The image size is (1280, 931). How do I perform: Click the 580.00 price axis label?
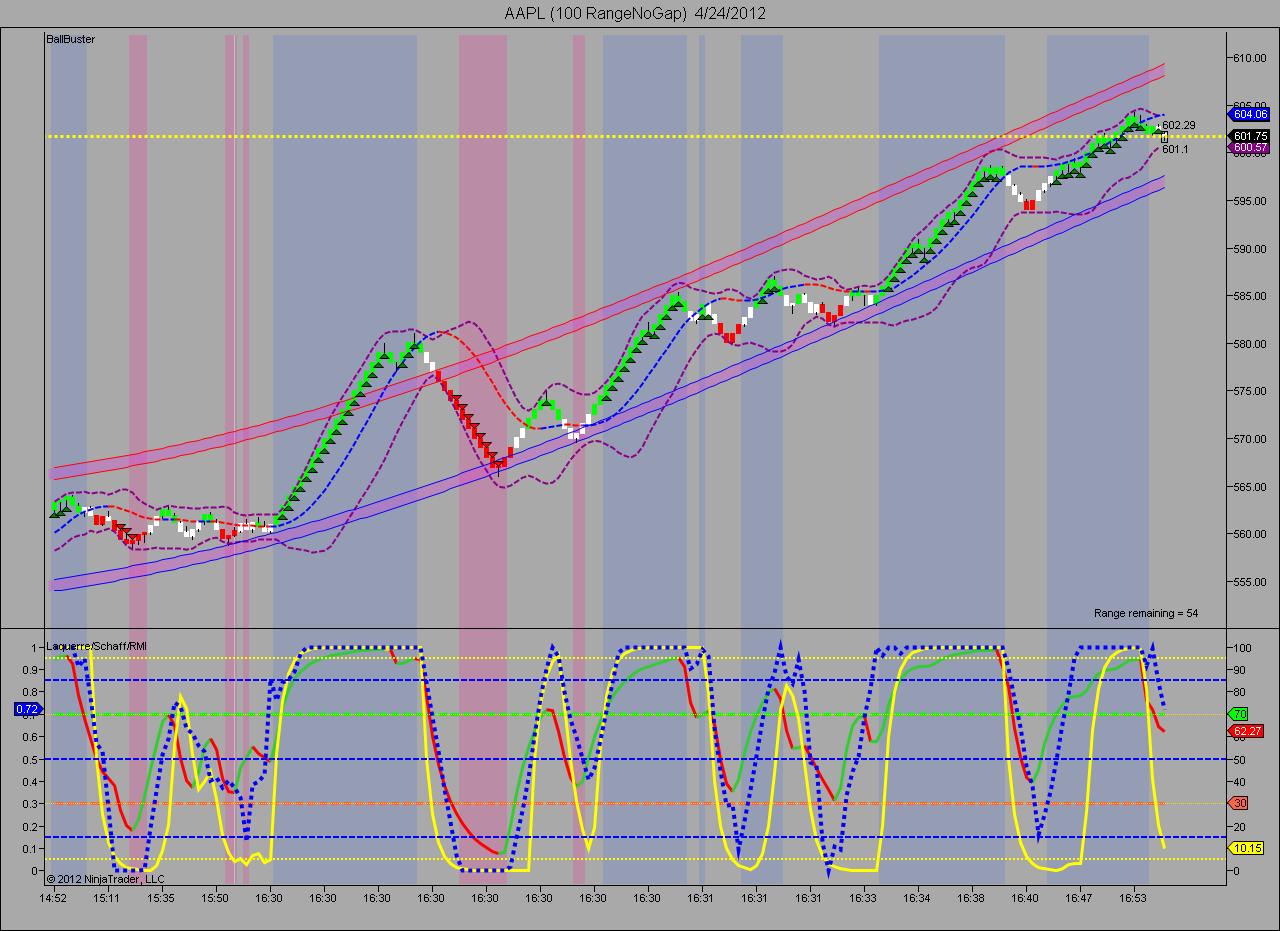point(1252,344)
